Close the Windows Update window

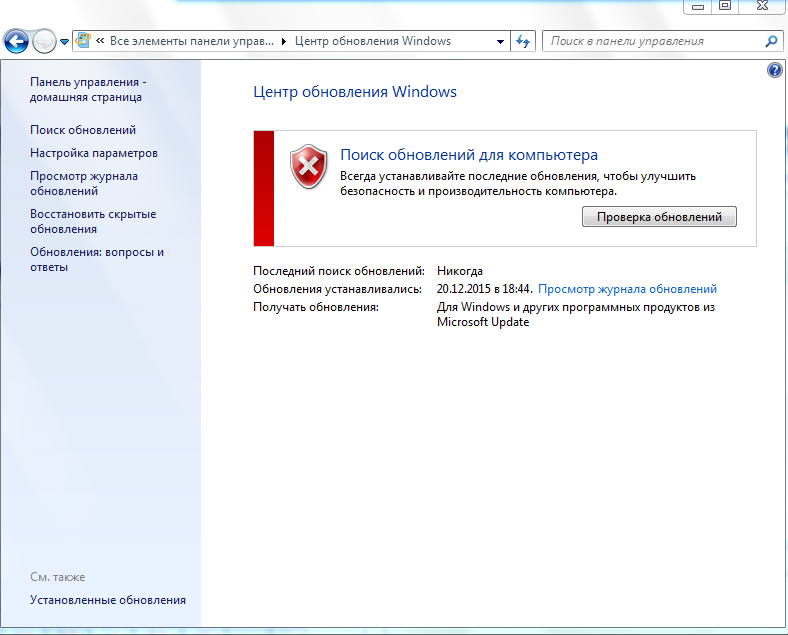click(762, 6)
